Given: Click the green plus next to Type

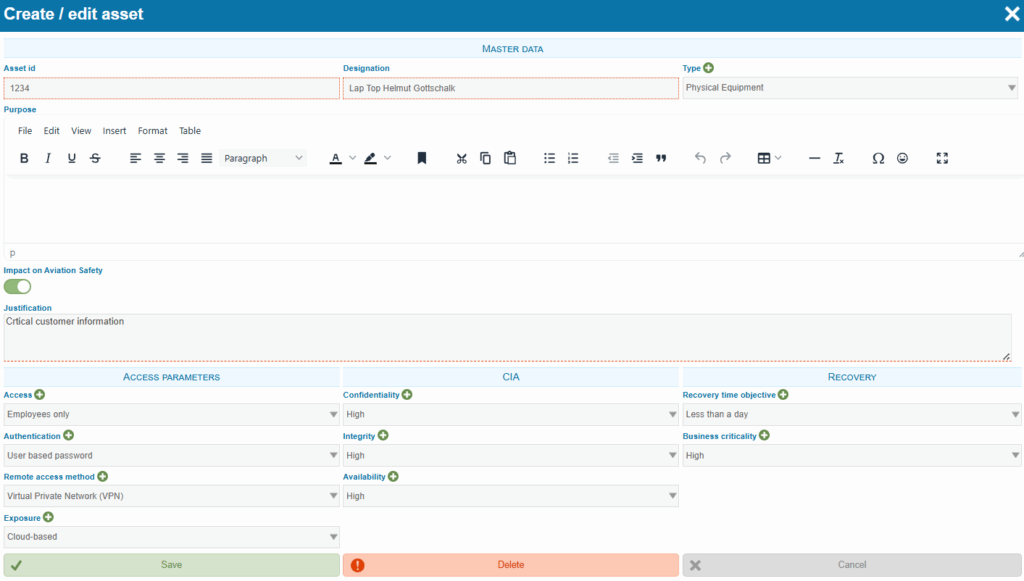Looking at the screenshot, I should point(709,68).
